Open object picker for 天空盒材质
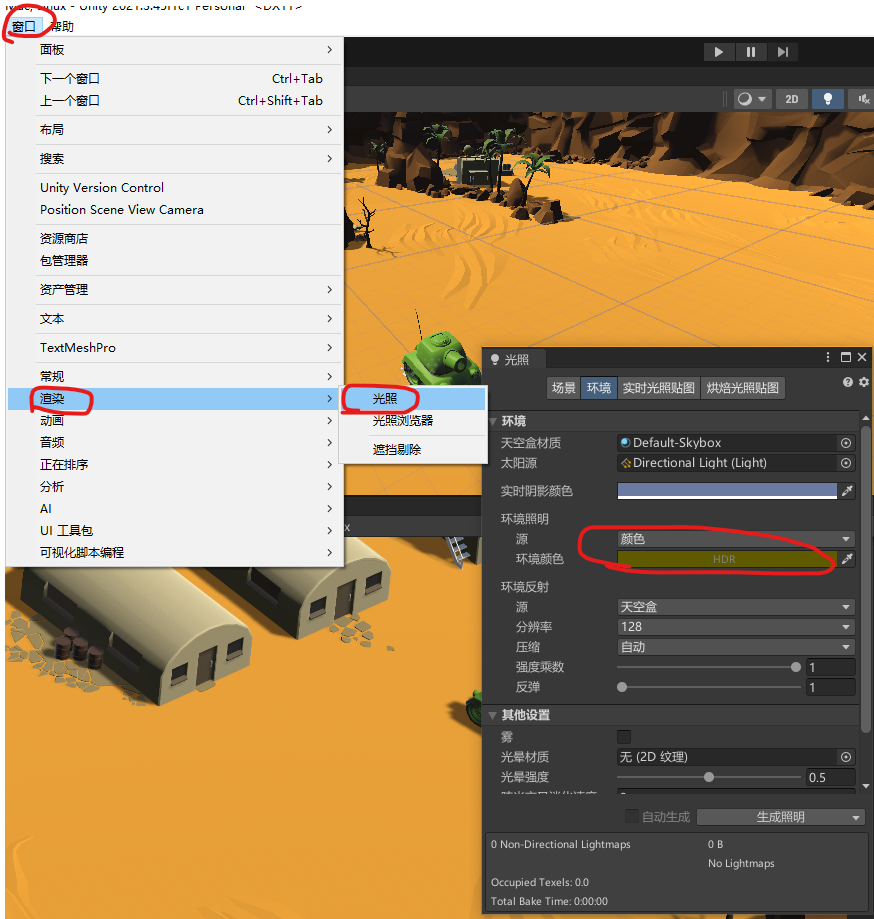Screen dimensions: 874x919 click(846, 443)
